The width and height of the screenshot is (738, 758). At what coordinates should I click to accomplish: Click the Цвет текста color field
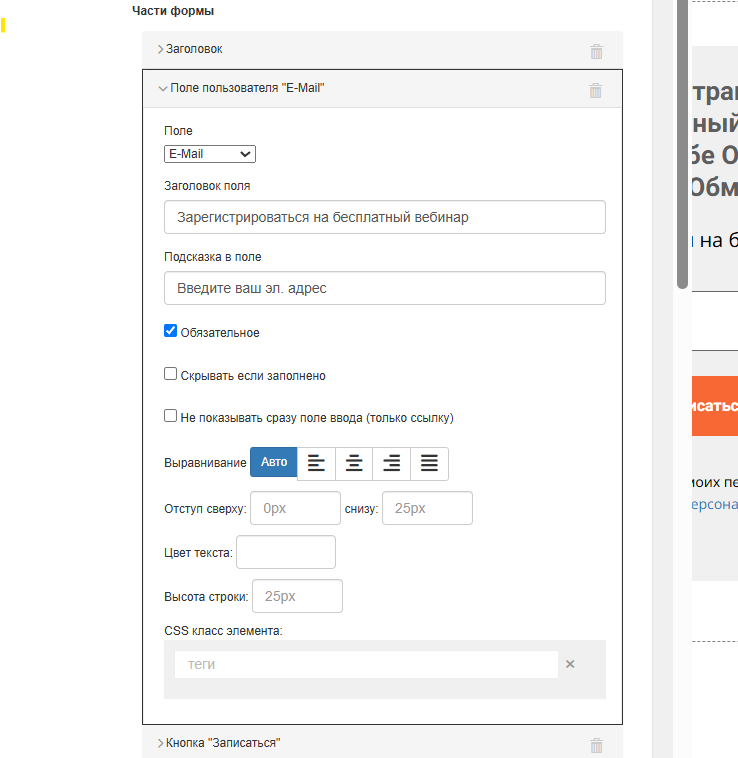285,552
